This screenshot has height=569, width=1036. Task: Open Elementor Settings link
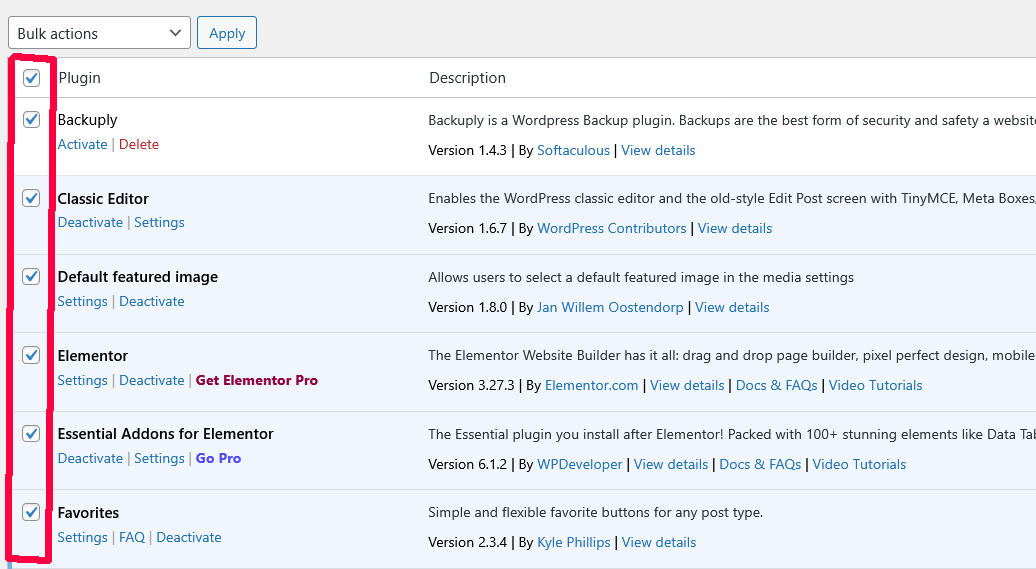(x=83, y=380)
